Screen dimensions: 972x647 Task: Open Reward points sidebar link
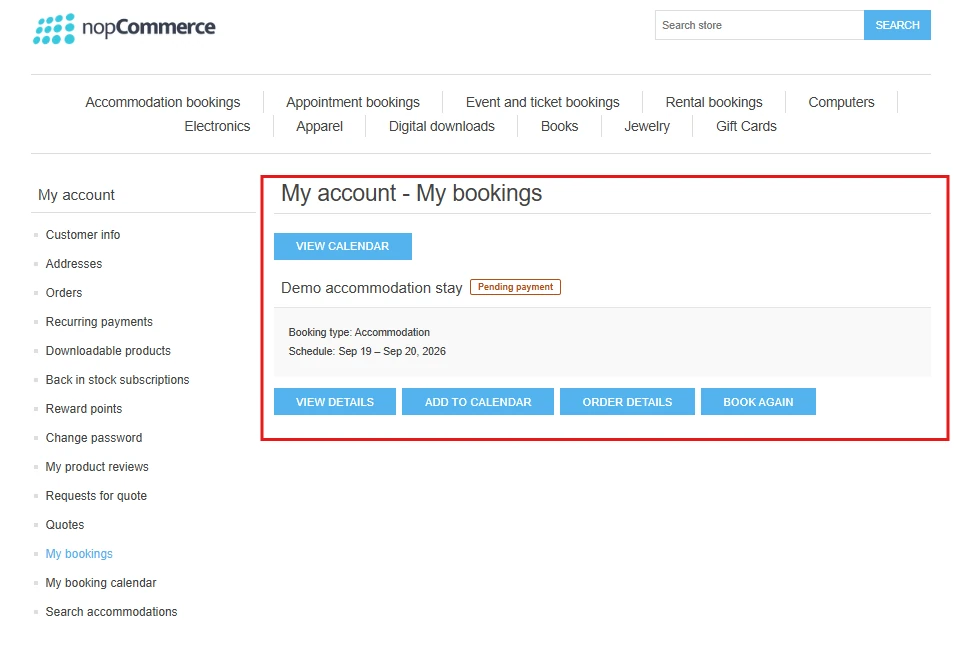[84, 409]
